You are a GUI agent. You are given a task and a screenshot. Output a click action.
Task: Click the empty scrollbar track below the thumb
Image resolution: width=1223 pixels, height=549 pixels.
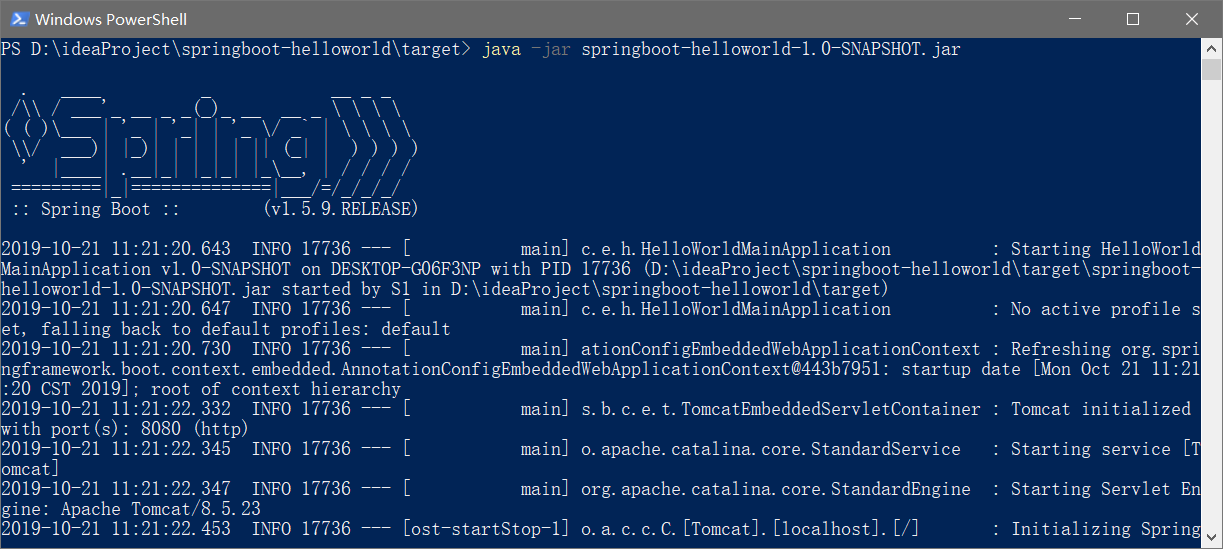tap(1212, 305)
